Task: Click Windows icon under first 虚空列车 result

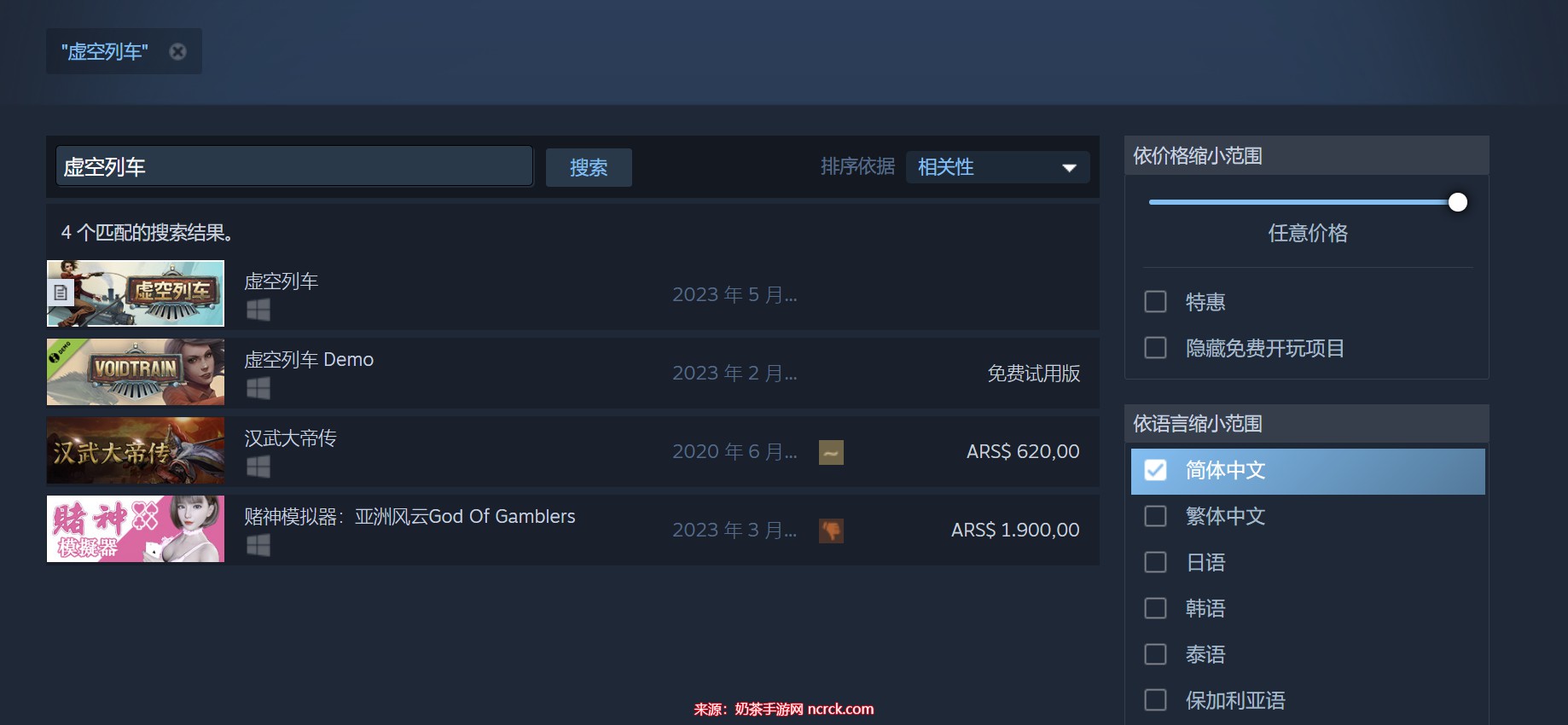Action: (x=258, y=310)
